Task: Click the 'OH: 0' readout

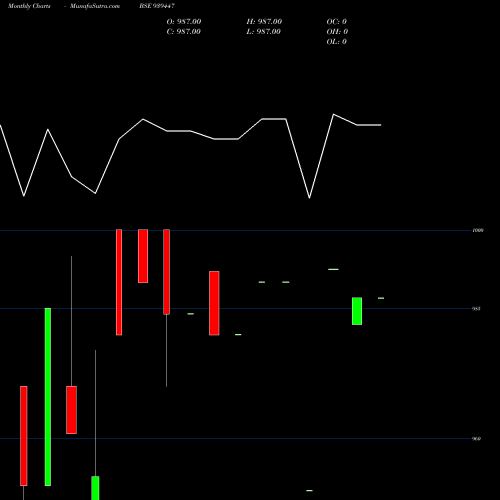Action: click(337, 32)
